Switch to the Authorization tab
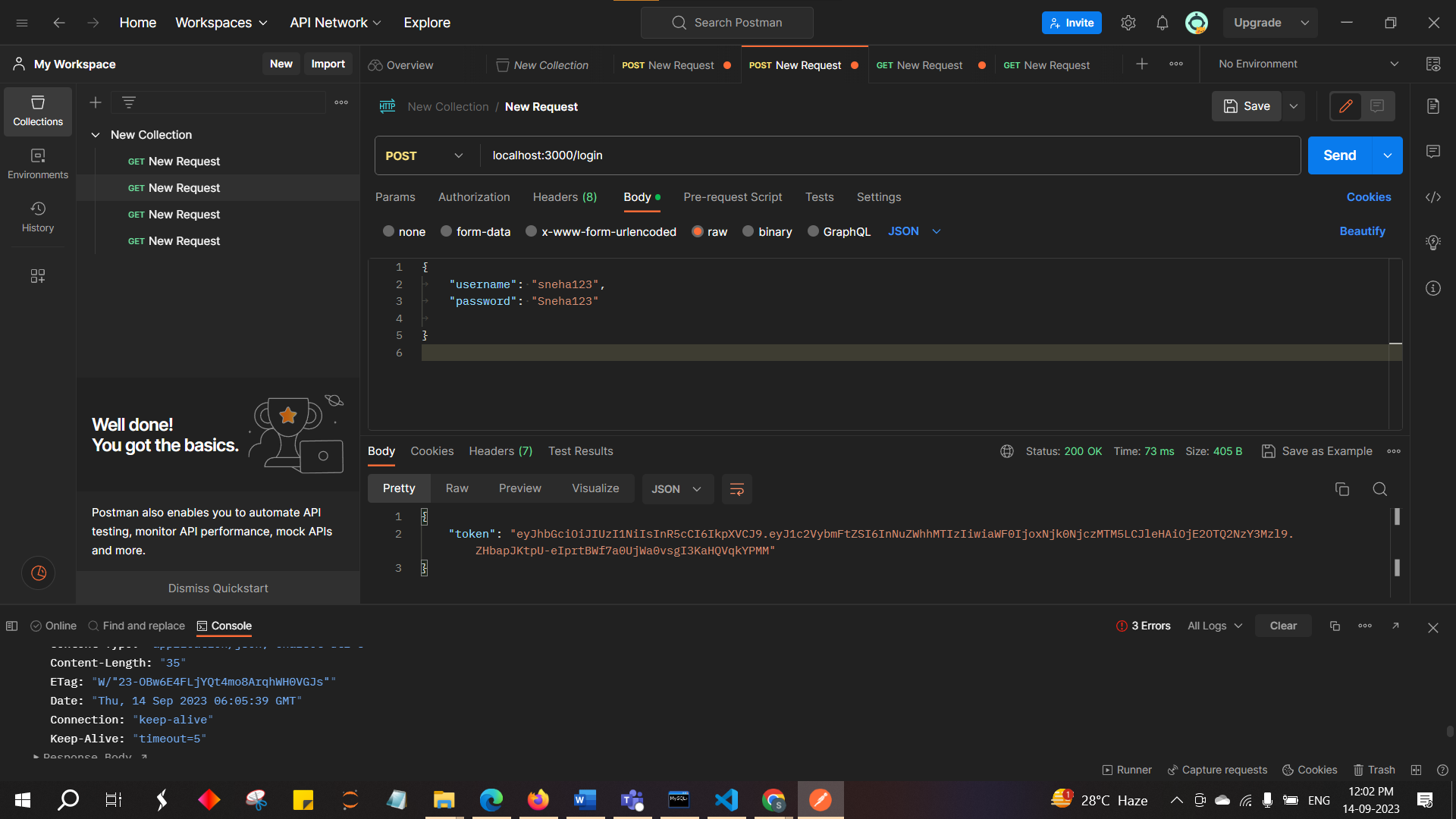Image resolution: width=1456 pixels, height=819 pixels. [x=473, y=197]
